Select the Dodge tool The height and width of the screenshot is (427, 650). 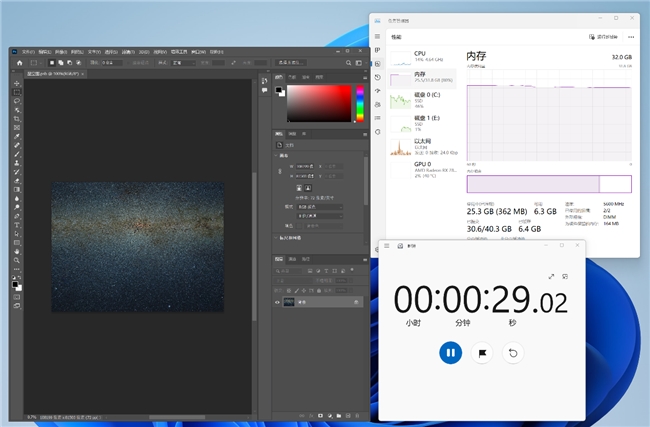pyautogui.click(x=17, y=207)
